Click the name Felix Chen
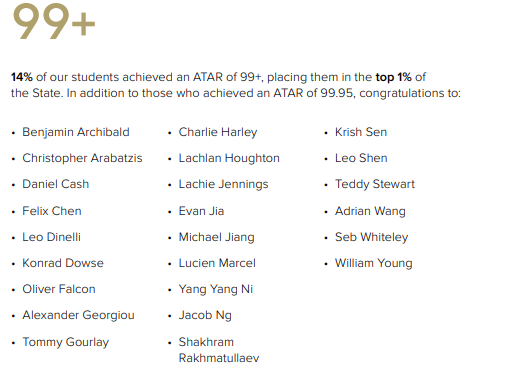Viewport: 507px width, 369px height. point(52,211)
